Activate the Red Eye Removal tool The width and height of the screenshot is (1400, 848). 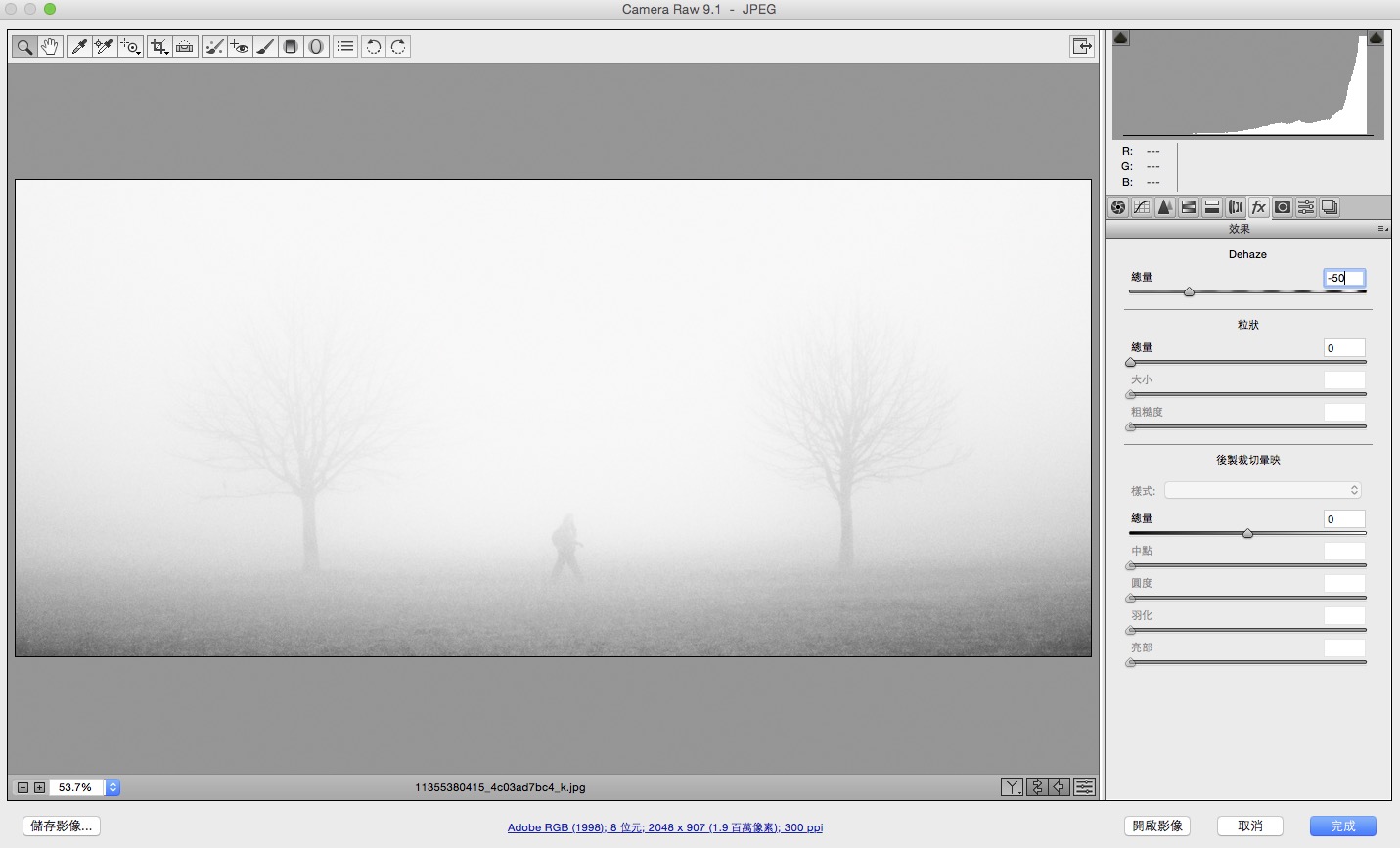click(x=240, y=47)
